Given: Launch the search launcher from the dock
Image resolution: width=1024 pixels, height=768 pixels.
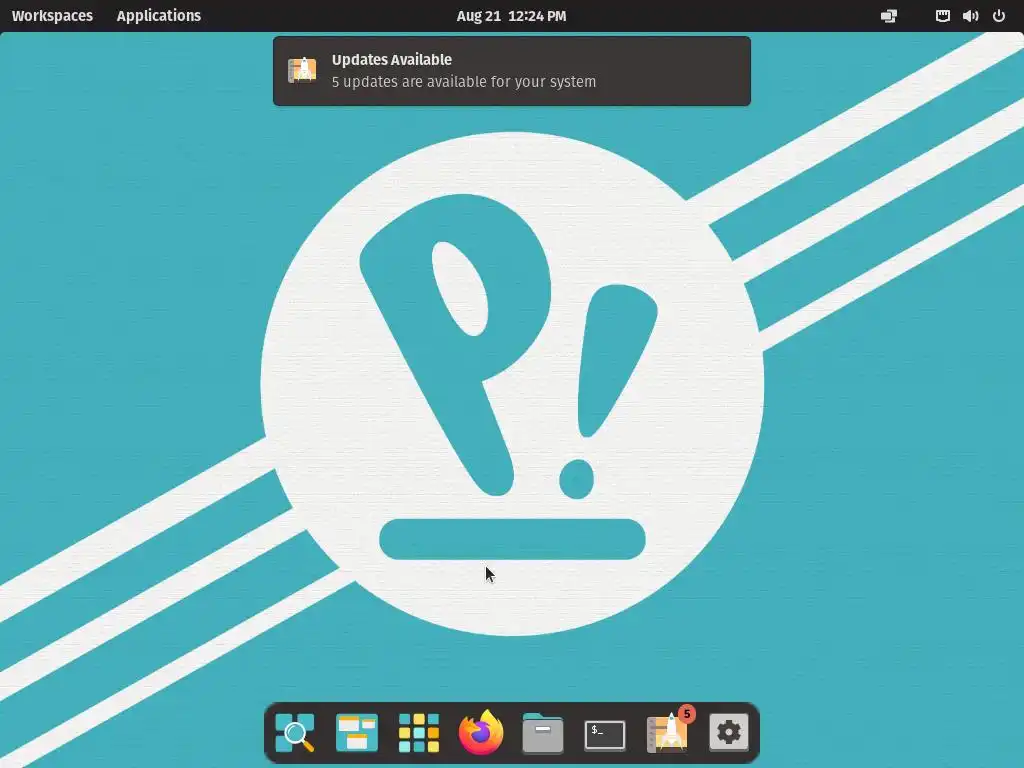Looking at the screenshot, I should point(295,733).
